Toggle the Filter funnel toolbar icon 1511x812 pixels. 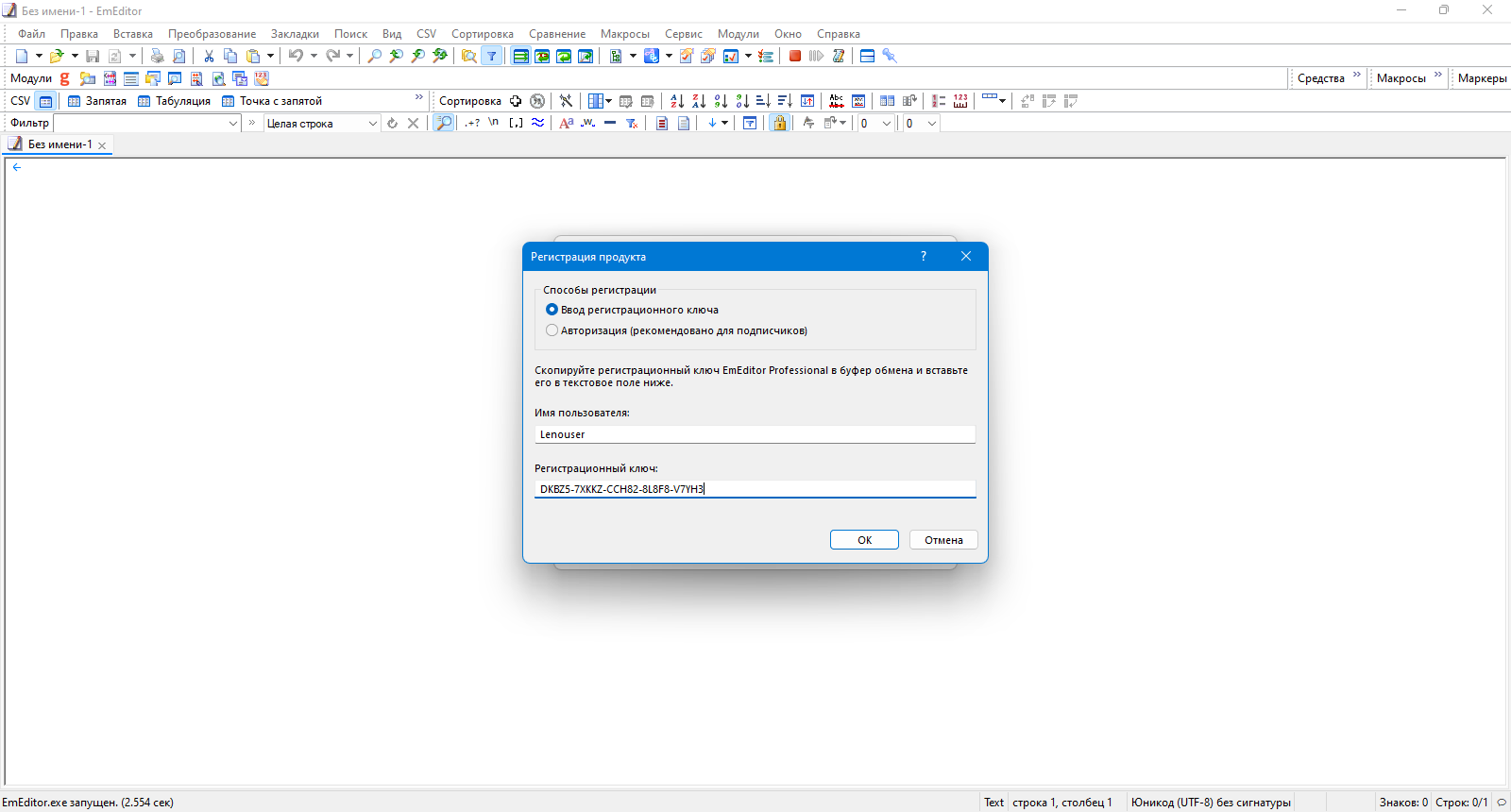coord(491,56)
